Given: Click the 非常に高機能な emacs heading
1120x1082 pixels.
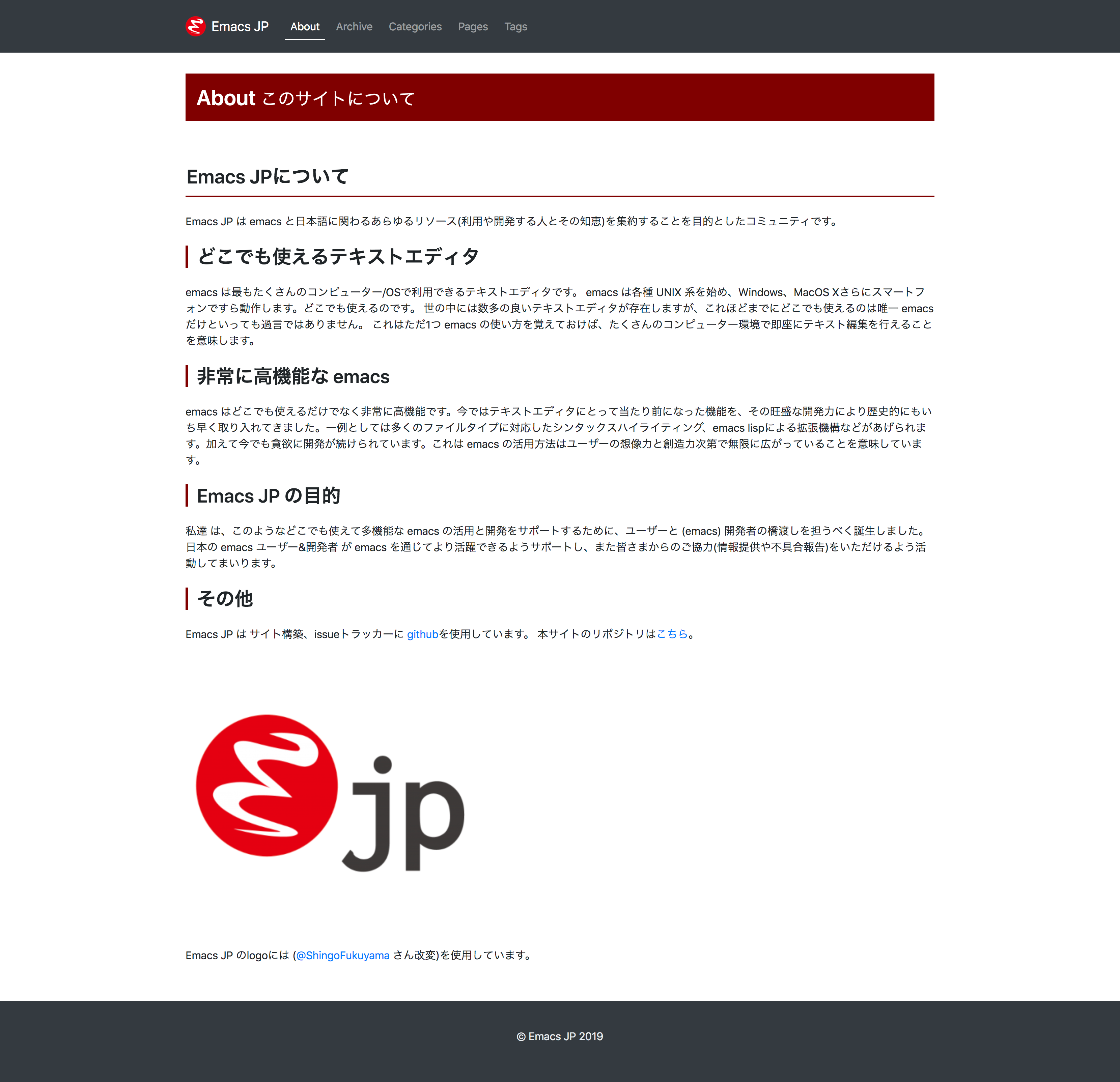Looking at the screenshot, I should (x=293, y=376).
